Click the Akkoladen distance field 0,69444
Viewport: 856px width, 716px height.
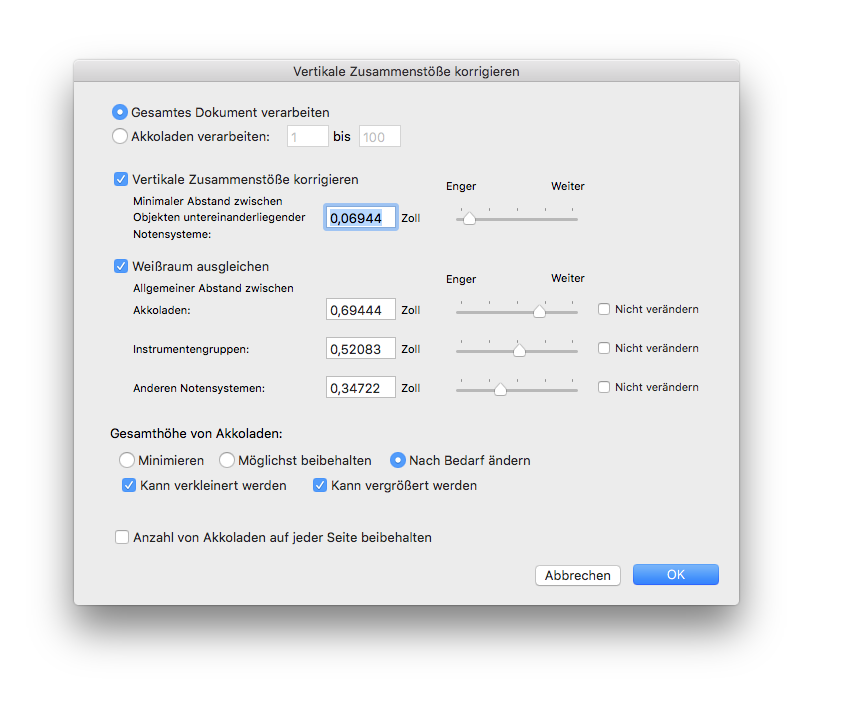pos(361,309)
